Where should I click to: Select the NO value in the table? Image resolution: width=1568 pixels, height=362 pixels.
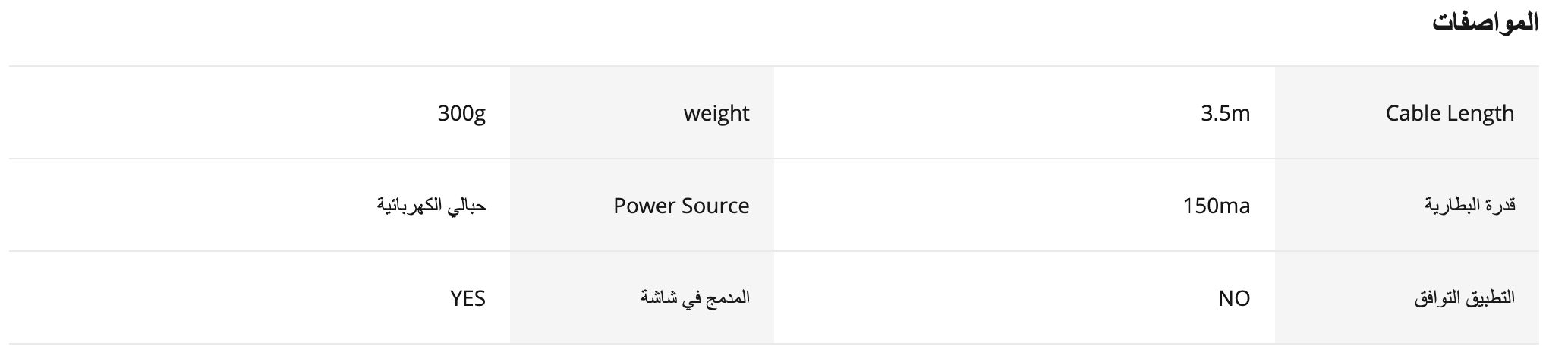click(x=1234, y=298)
